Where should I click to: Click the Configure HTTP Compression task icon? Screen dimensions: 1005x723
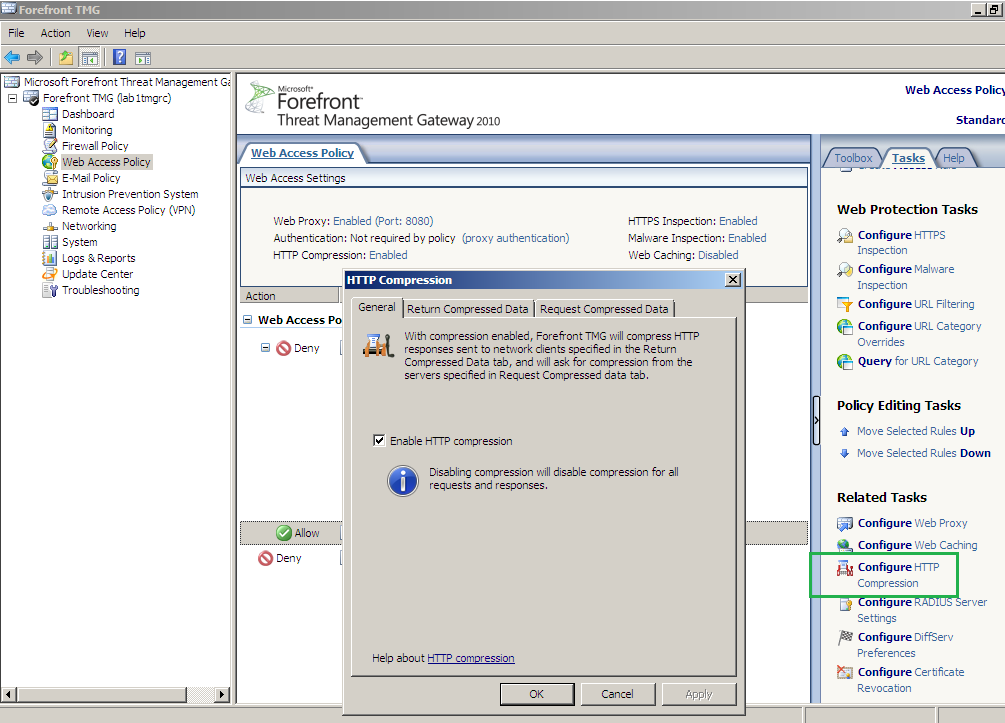[x=845, y=568]
